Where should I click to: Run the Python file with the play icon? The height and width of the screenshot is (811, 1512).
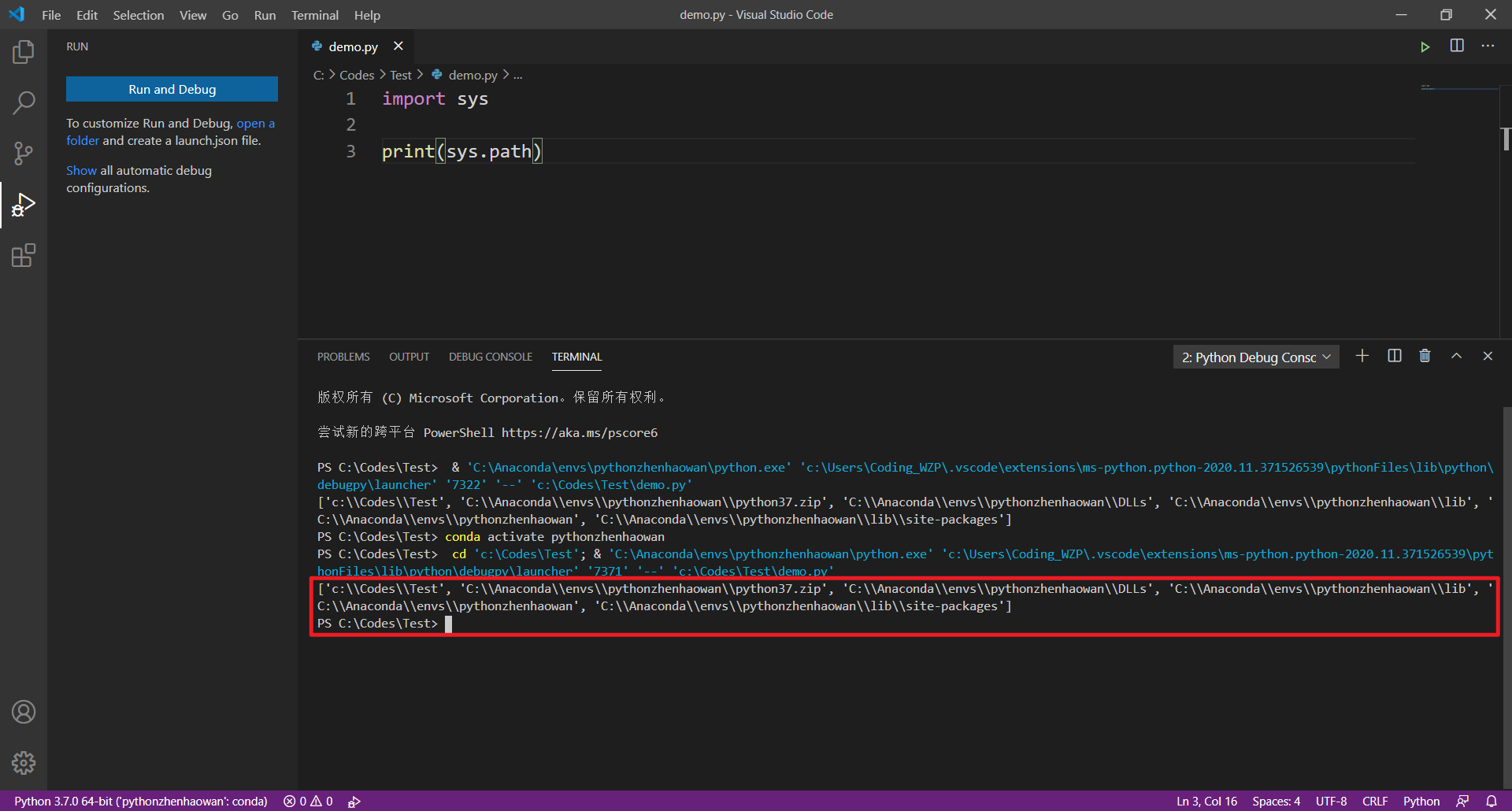(x=1425, y=46)
